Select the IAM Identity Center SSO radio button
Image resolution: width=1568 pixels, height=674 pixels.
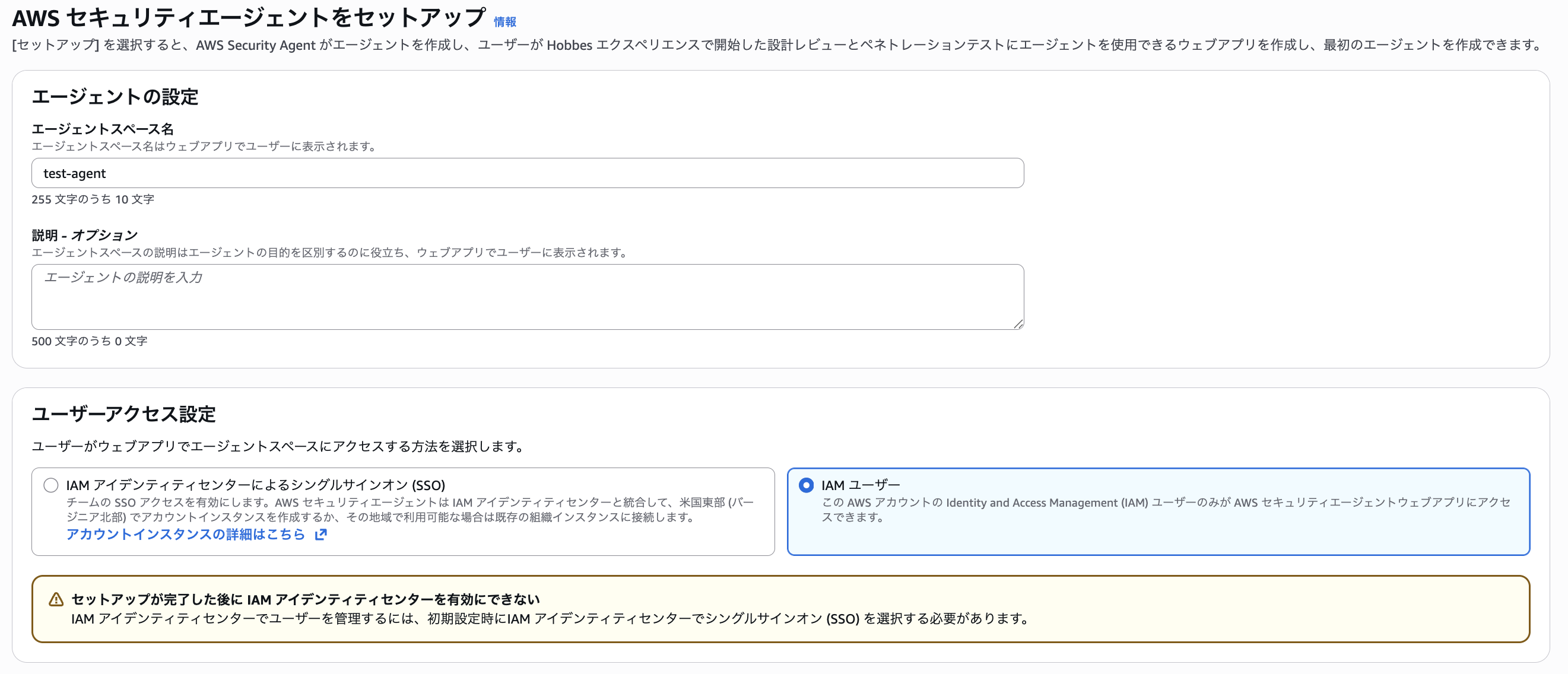(51, 485)
